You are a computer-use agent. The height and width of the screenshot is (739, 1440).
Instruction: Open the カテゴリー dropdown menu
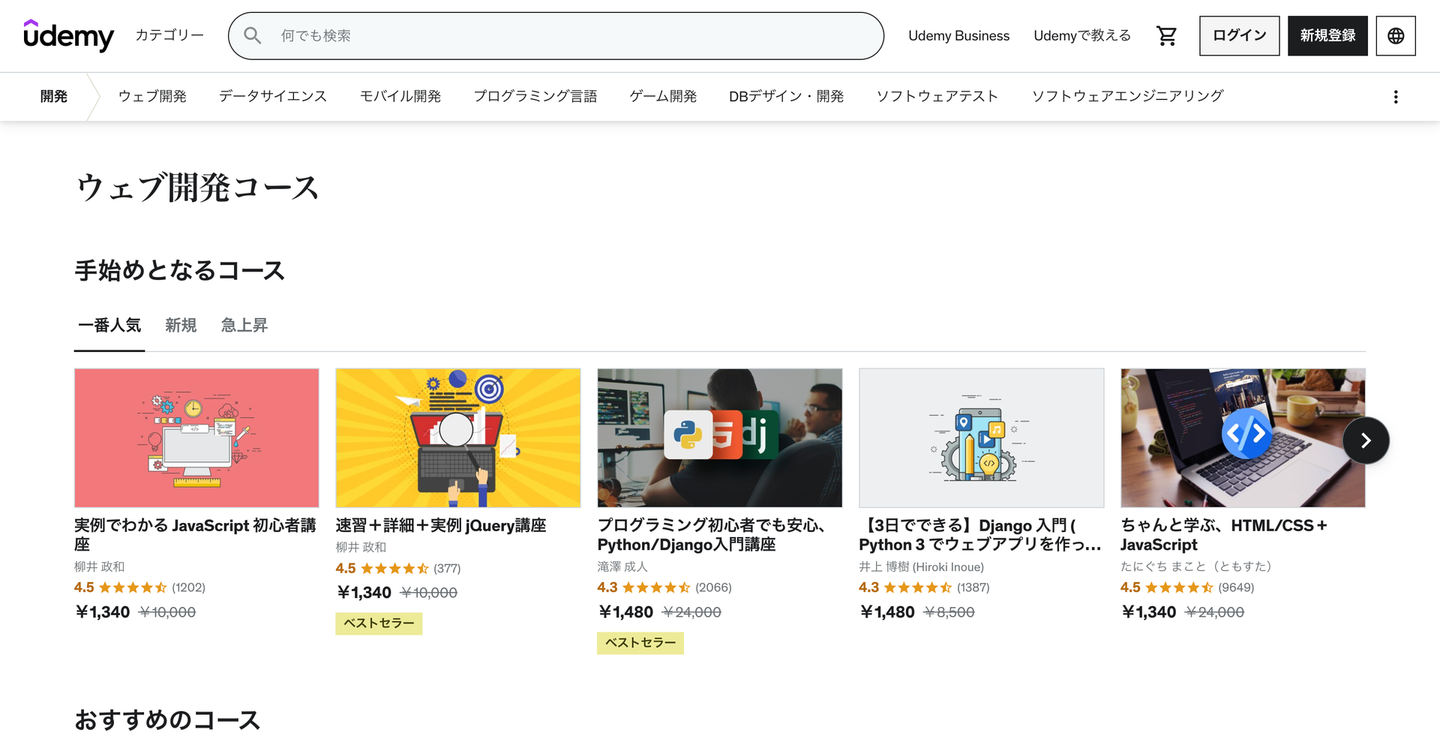click(169, 36)
